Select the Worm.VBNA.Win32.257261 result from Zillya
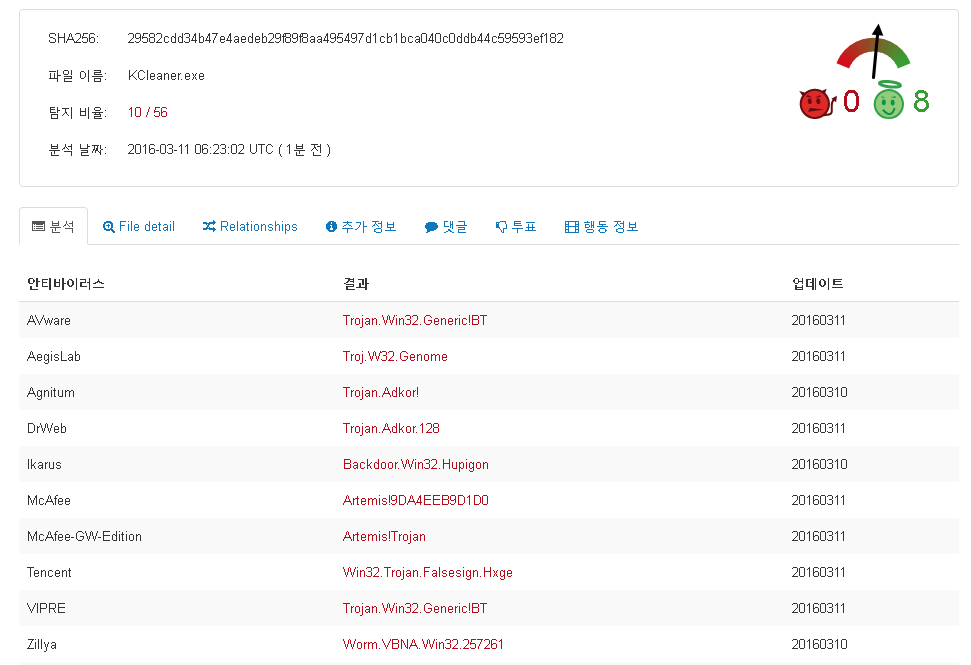Screen dimensions: 971x665 [423, 644]
